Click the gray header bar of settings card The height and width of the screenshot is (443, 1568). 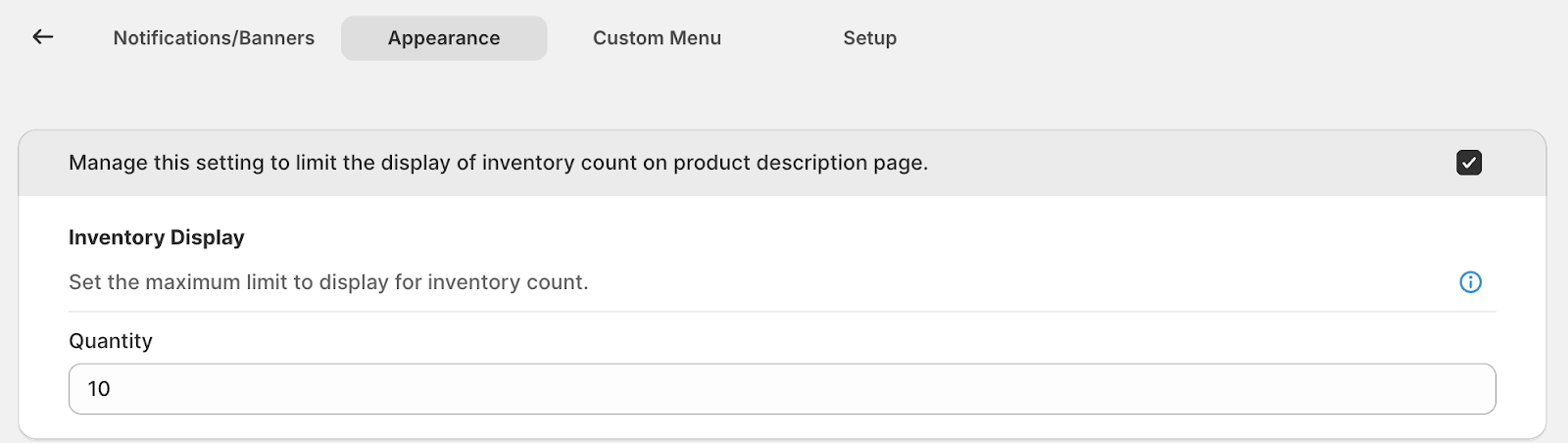click(1176, 163)
